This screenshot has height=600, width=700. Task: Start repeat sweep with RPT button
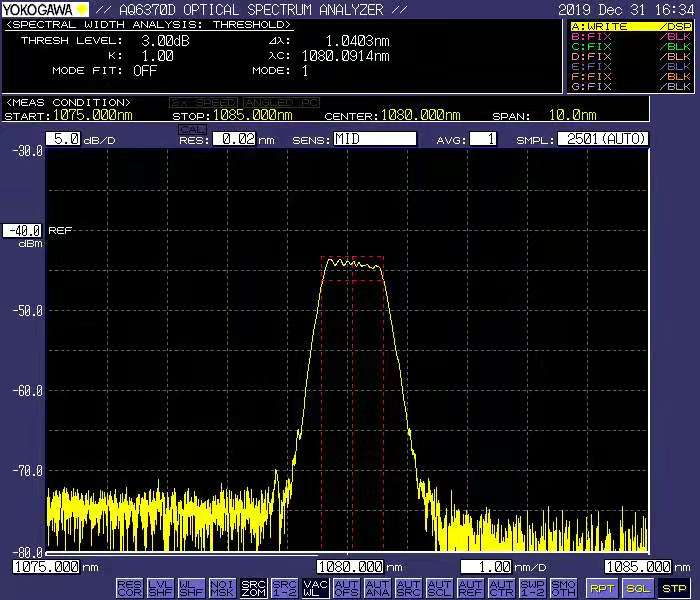[x=601, y=588]
